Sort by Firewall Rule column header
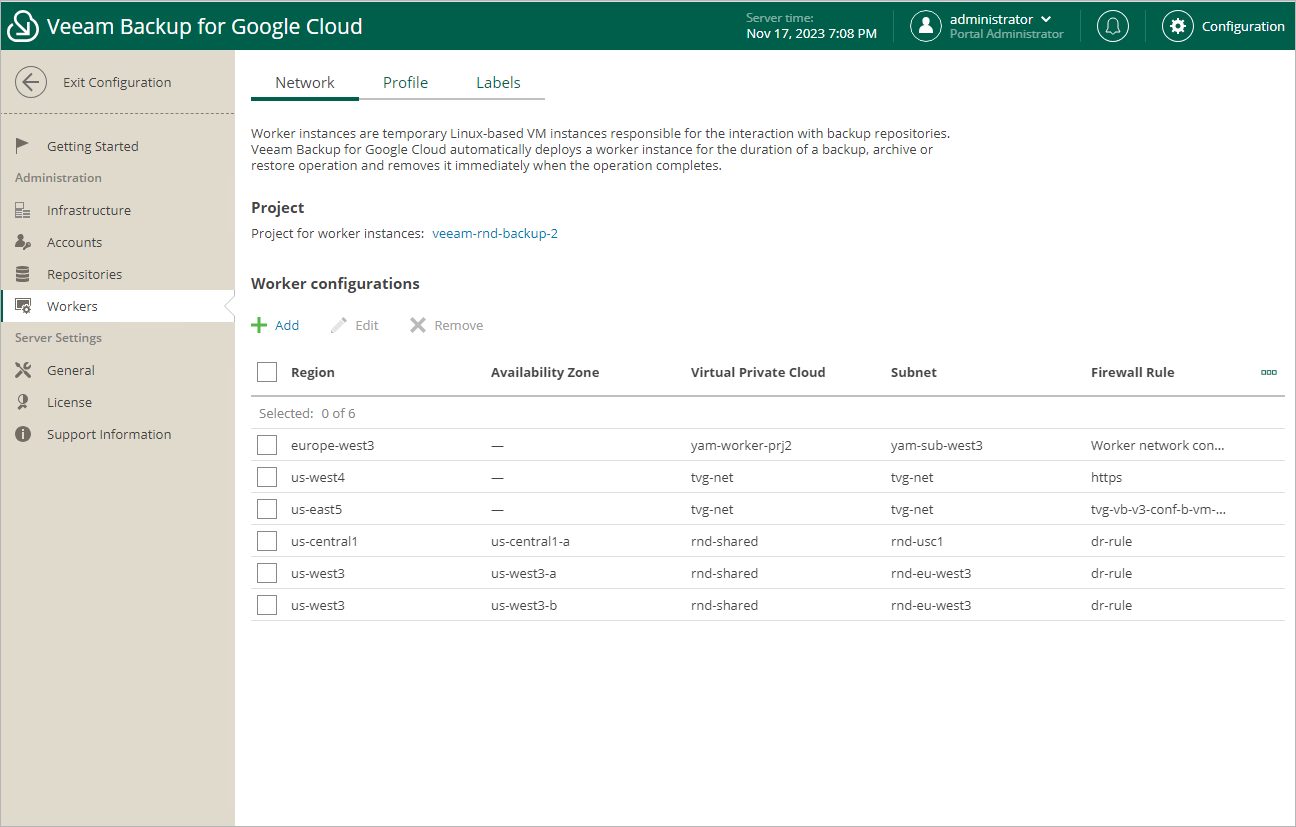The width and height of the screenshot is (1296, 827). 1133,372
